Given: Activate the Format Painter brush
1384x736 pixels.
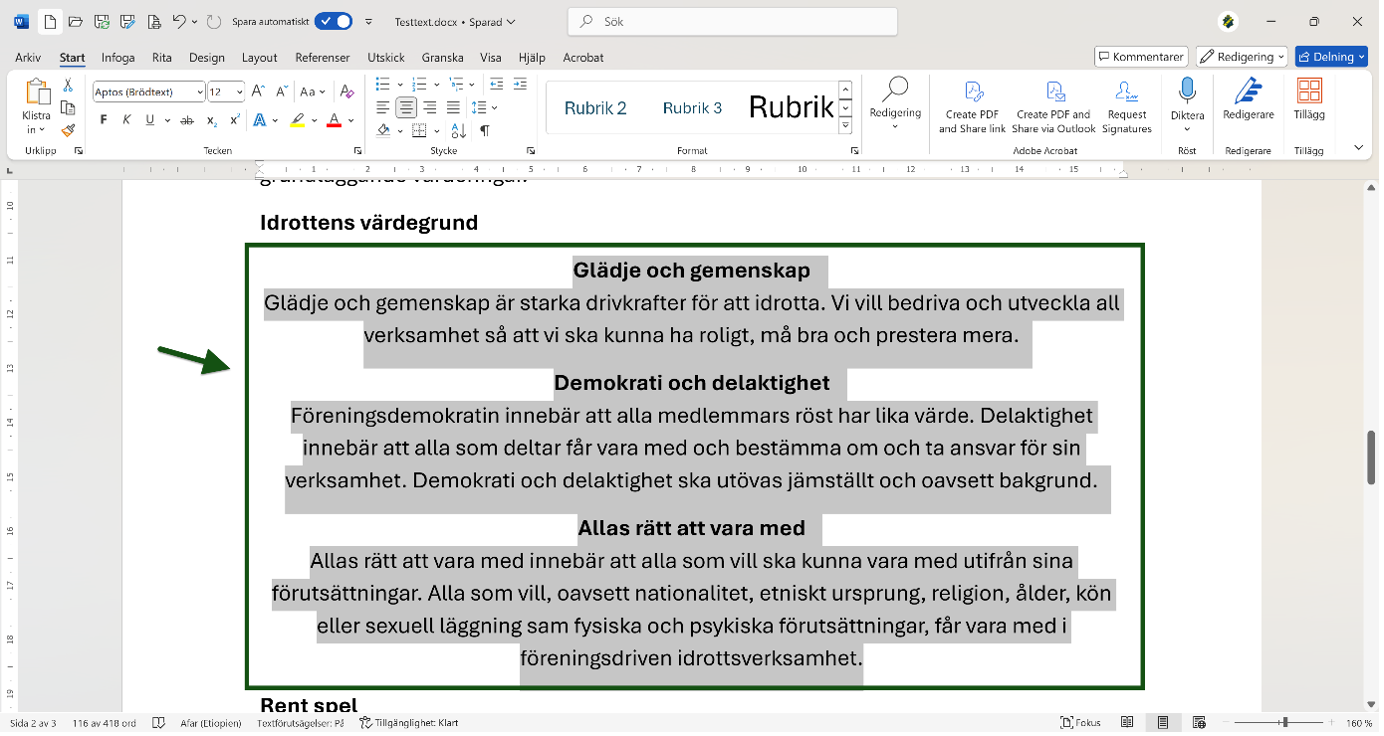Looking at the screenshot, I should pos(68,130).
